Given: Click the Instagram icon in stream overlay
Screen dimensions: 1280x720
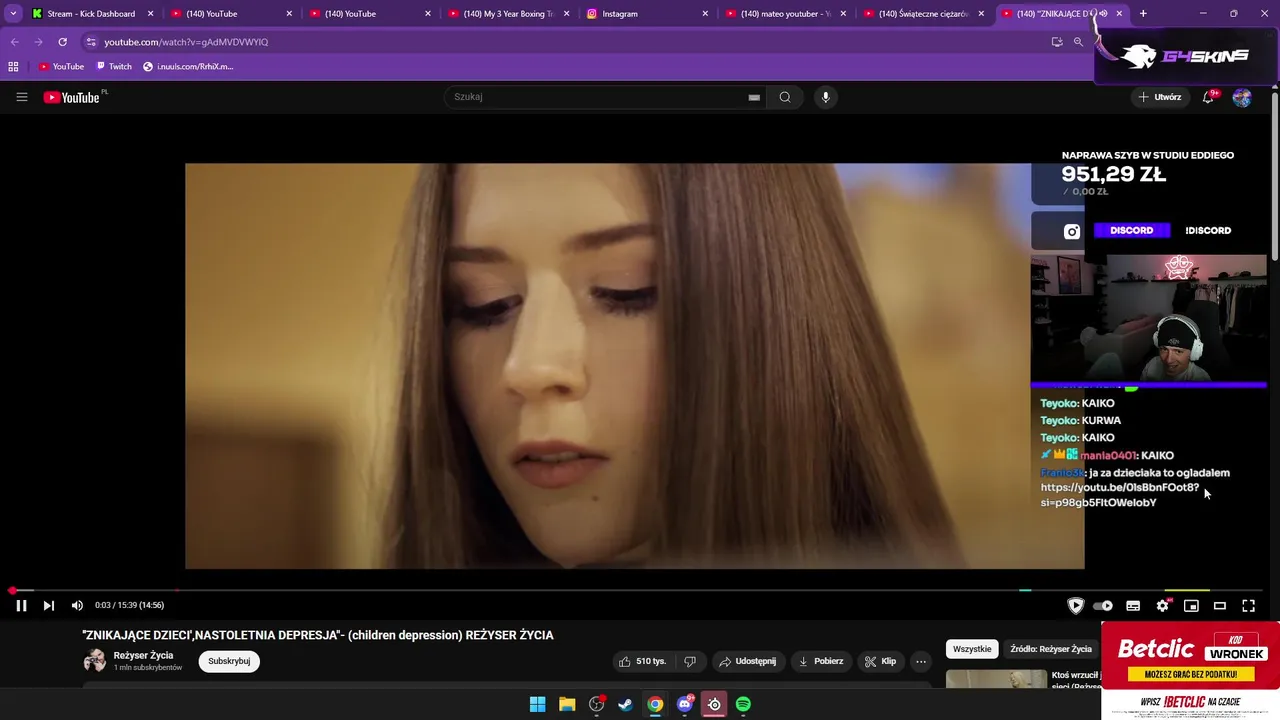Looking at the screenshot, I should tap(1072, 231).
